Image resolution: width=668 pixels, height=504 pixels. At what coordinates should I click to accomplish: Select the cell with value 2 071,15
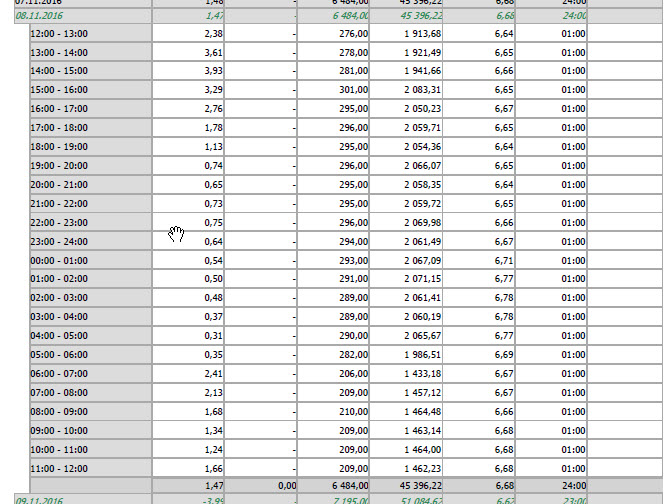406,279
